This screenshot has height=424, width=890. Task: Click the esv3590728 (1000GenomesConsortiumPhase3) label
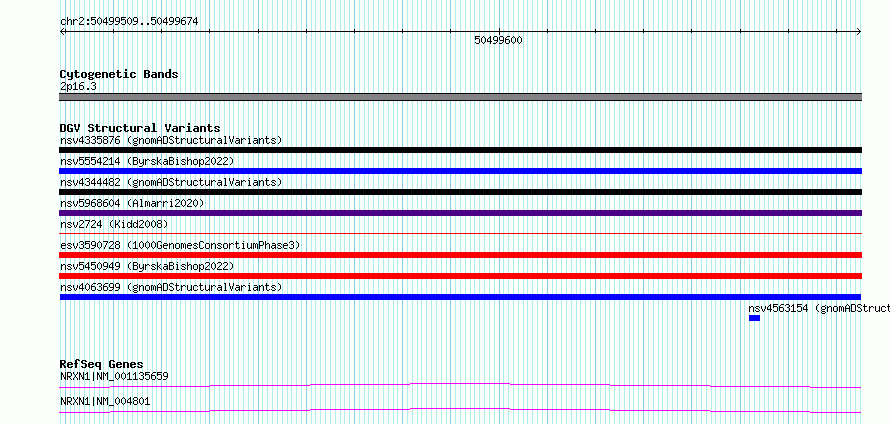(180, 245)
